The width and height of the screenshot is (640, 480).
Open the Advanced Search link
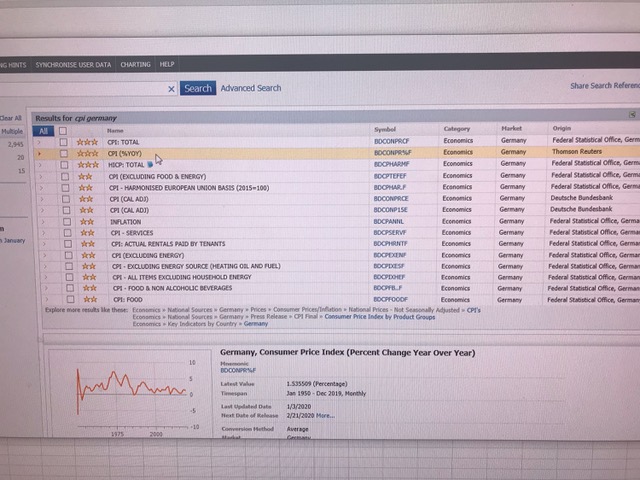251,88
